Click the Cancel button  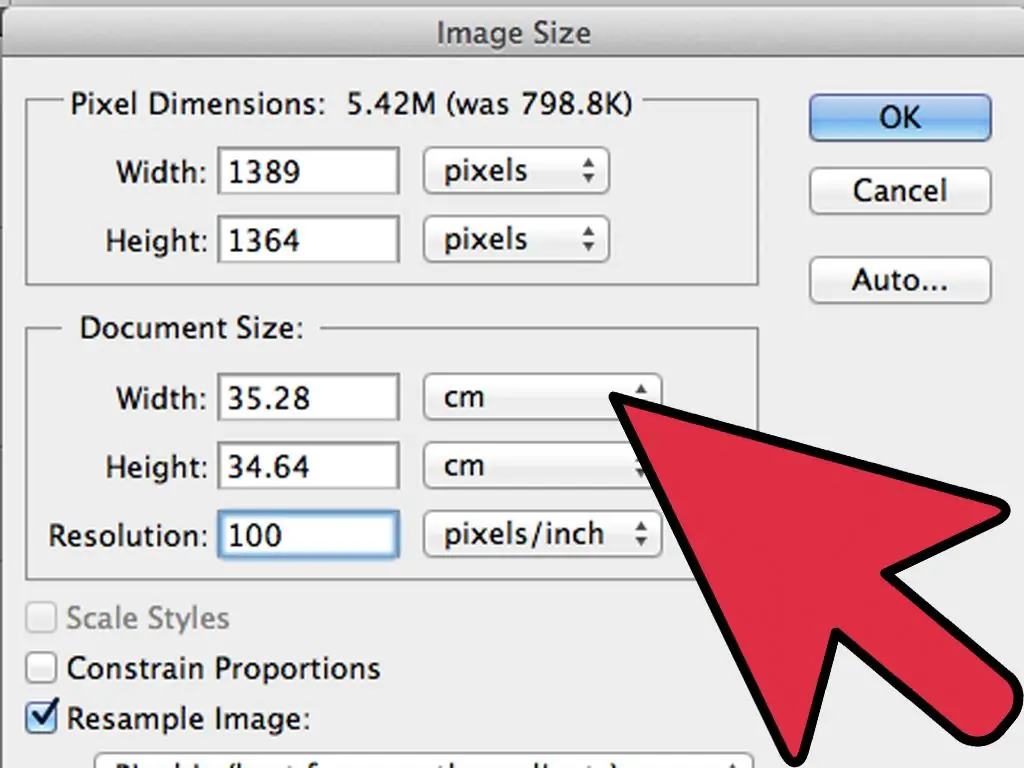point(900,191)
